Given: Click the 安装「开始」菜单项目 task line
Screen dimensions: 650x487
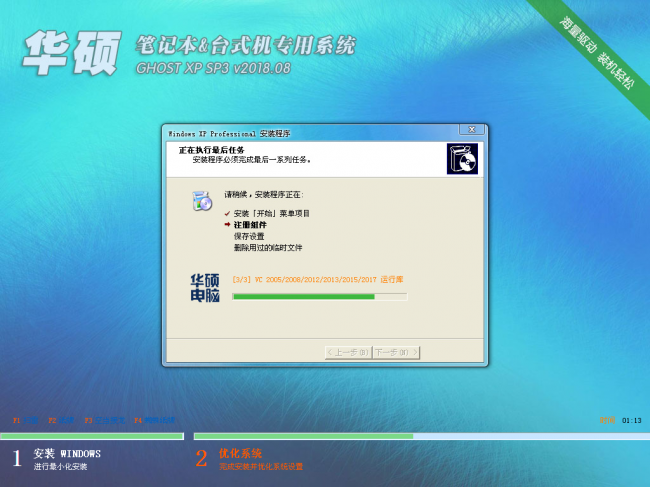Looking at the screenshot, I should pos(272,214).
